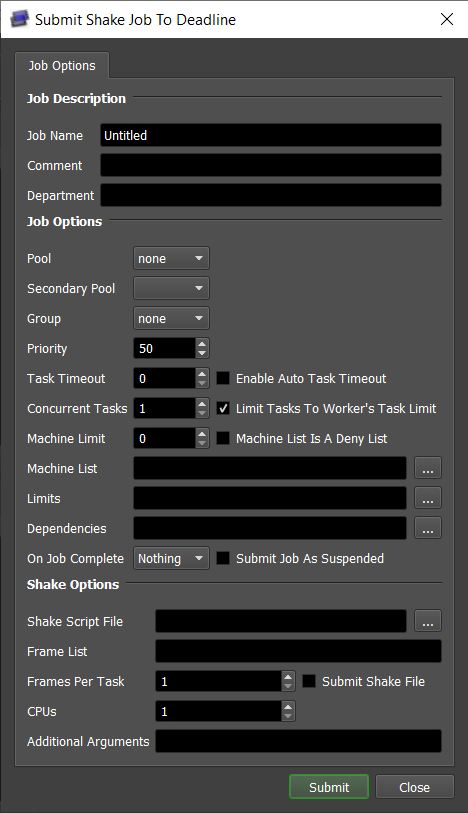The width and height of the screenshot is (468, 813).
Task: Browse for Machine List with ellipsis button
Action: coord(428,468)
